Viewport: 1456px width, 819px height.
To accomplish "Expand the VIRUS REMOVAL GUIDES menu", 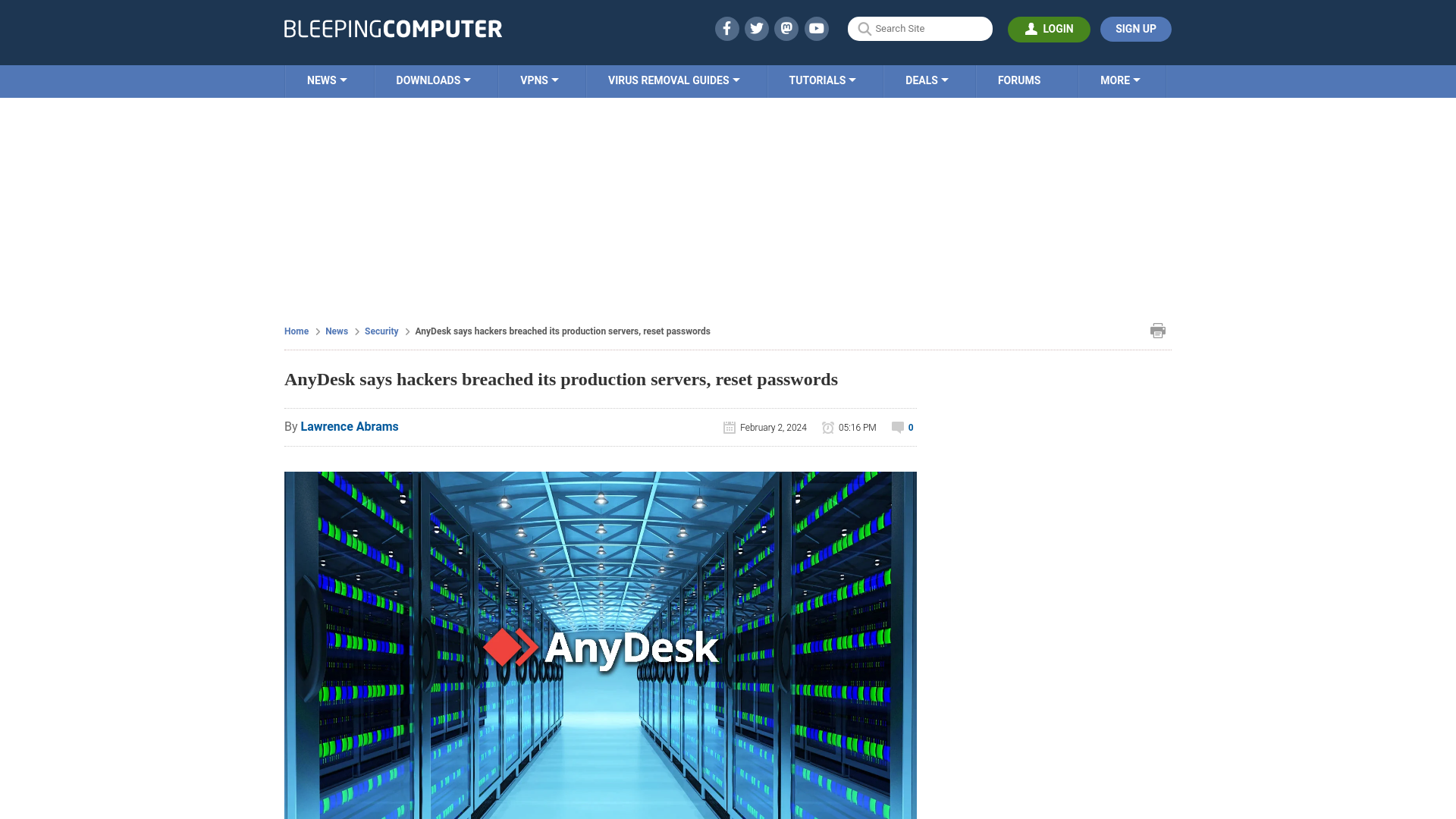I will point(673,80).
